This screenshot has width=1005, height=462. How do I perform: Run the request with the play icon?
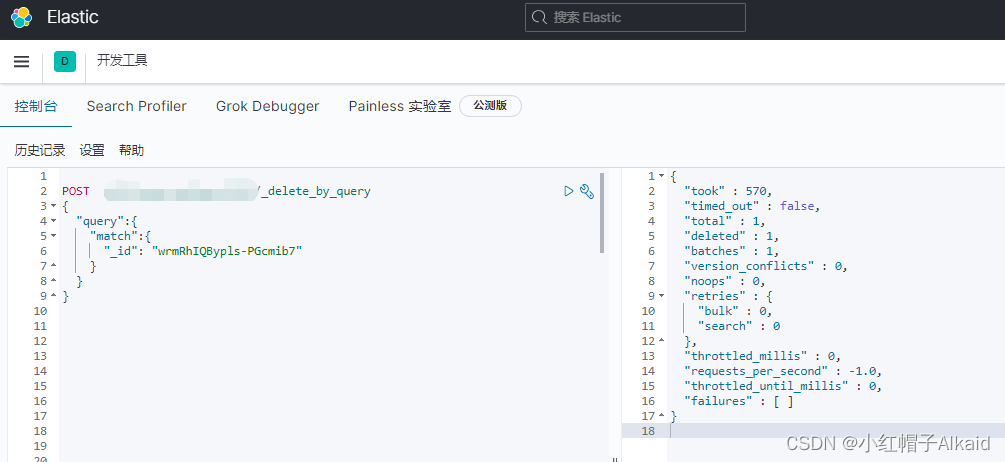(568, 191)
